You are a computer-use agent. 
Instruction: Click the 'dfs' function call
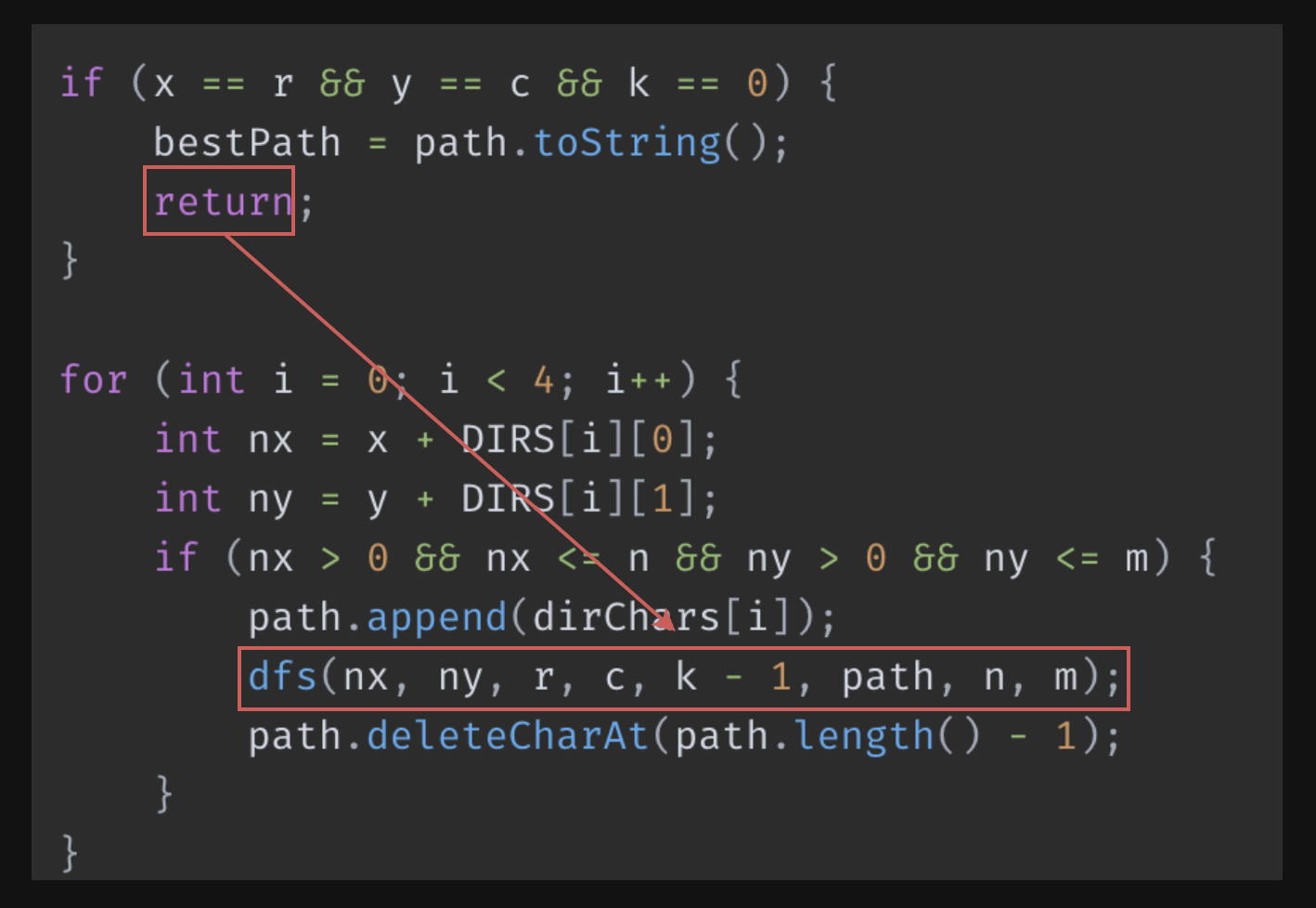[x=283, y=676]
